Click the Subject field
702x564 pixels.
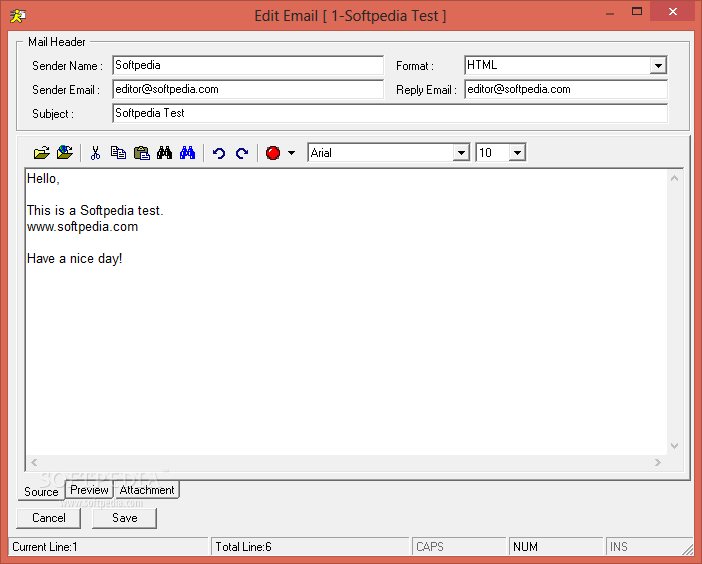coord(390,113)
